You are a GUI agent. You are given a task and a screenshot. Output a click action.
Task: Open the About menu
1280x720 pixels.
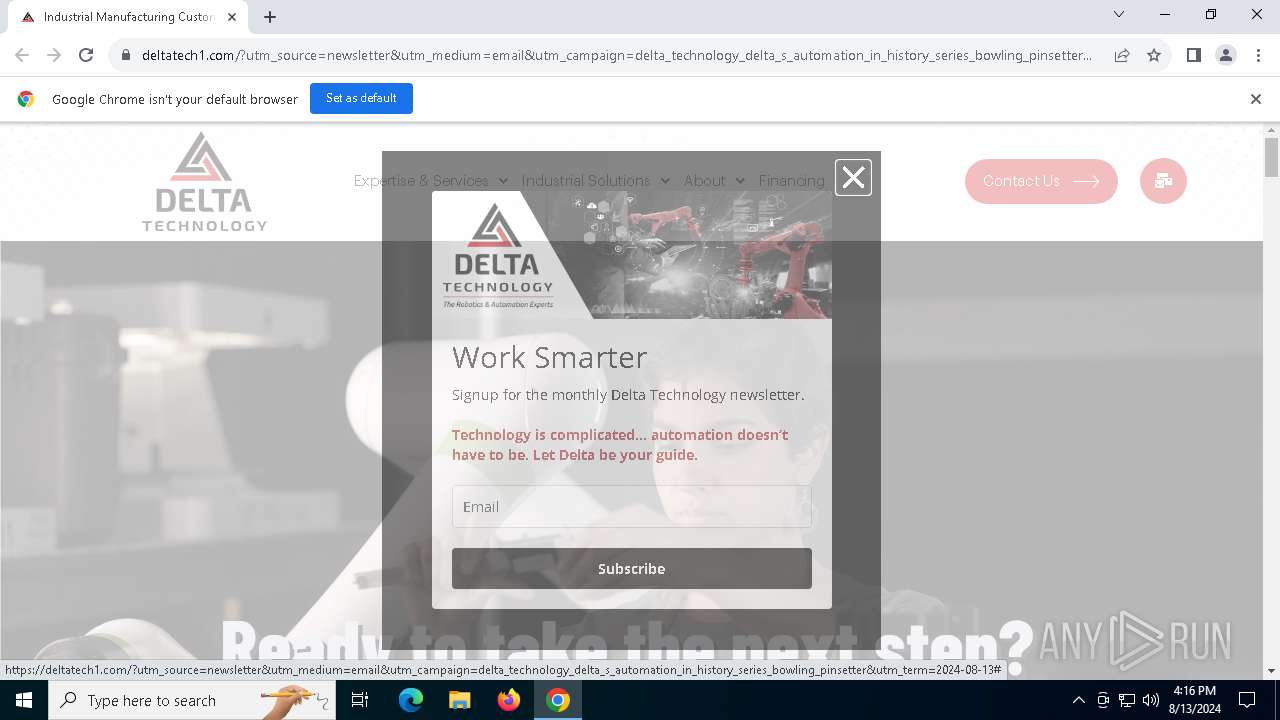pos(704,181)
